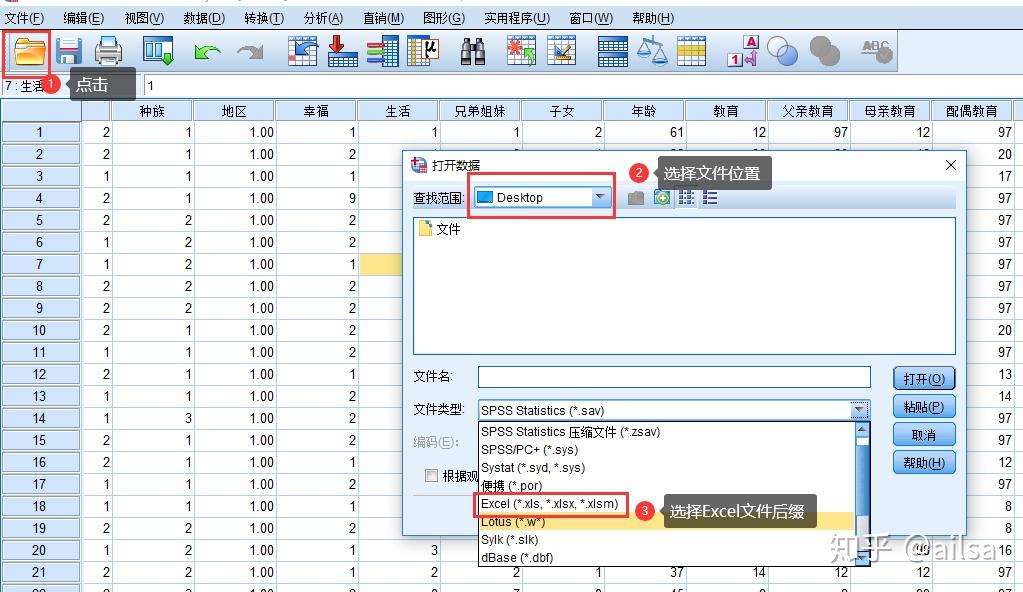Click the save file toolbar icon
This screenshot has width=1023, height=592.
click(69, 52)
